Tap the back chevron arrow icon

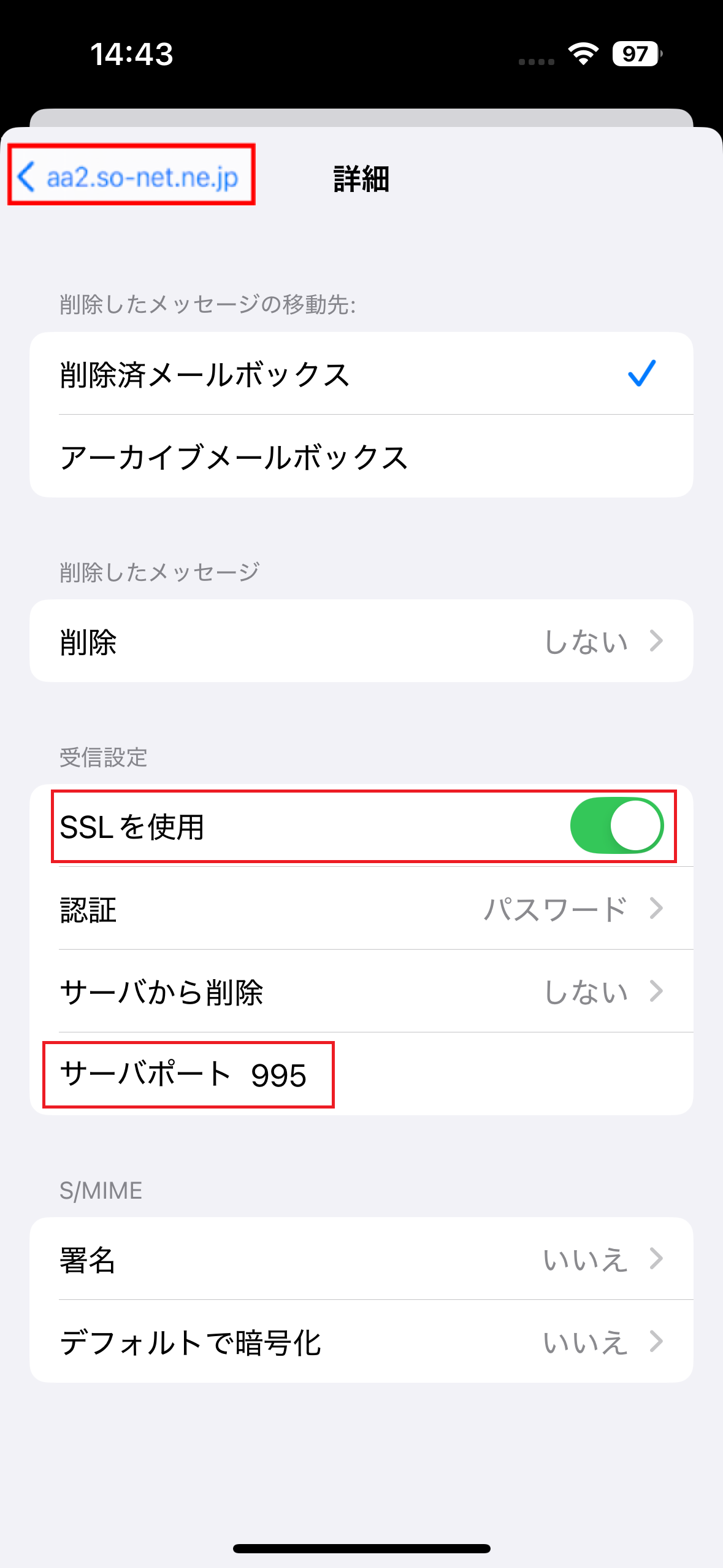(26, 177)
